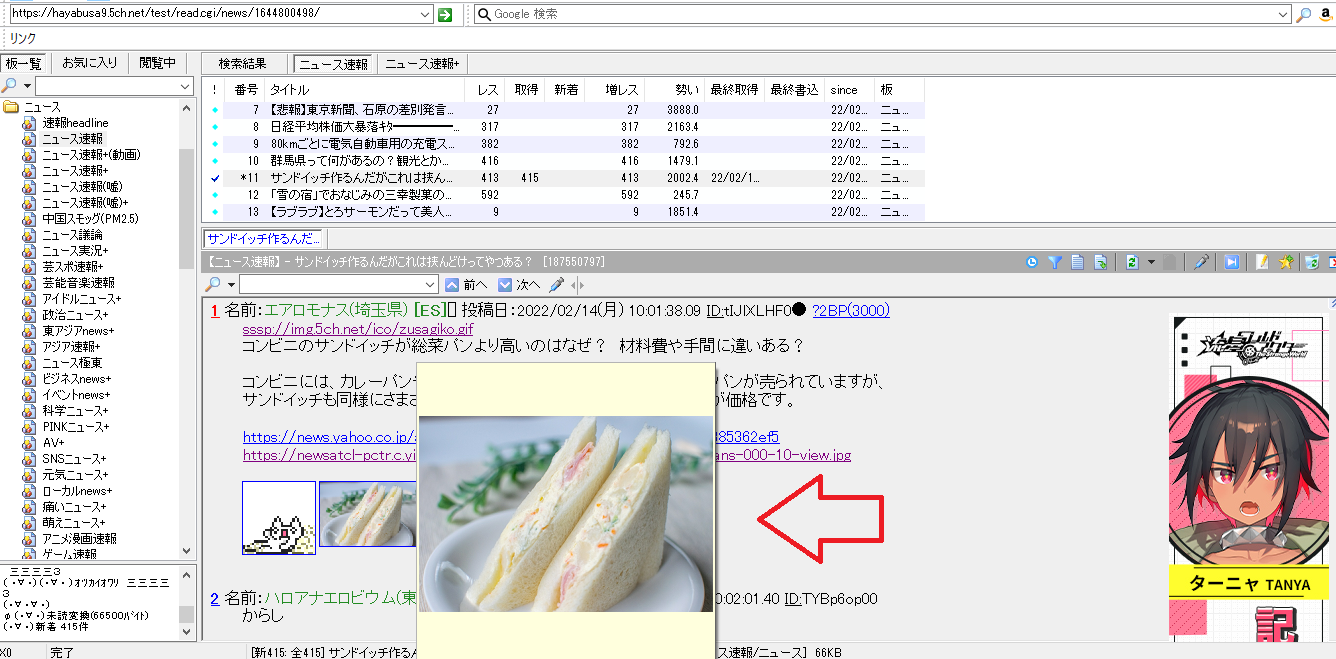Click the Amazon icon in the search bar
1336x659 pixels.
coord(1326,14)
